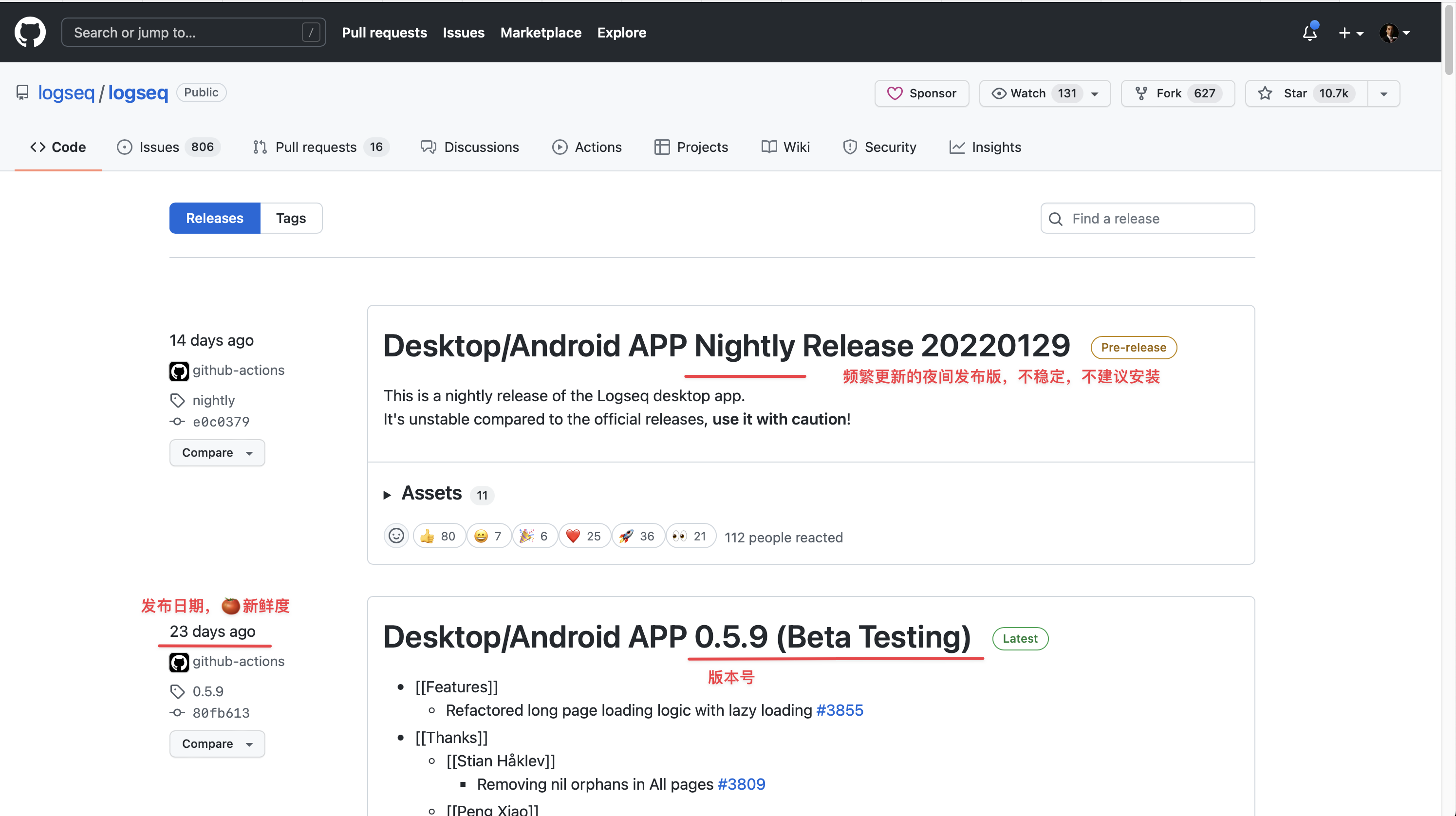
Task: Open the Issues tab
Action: [168, 147]
